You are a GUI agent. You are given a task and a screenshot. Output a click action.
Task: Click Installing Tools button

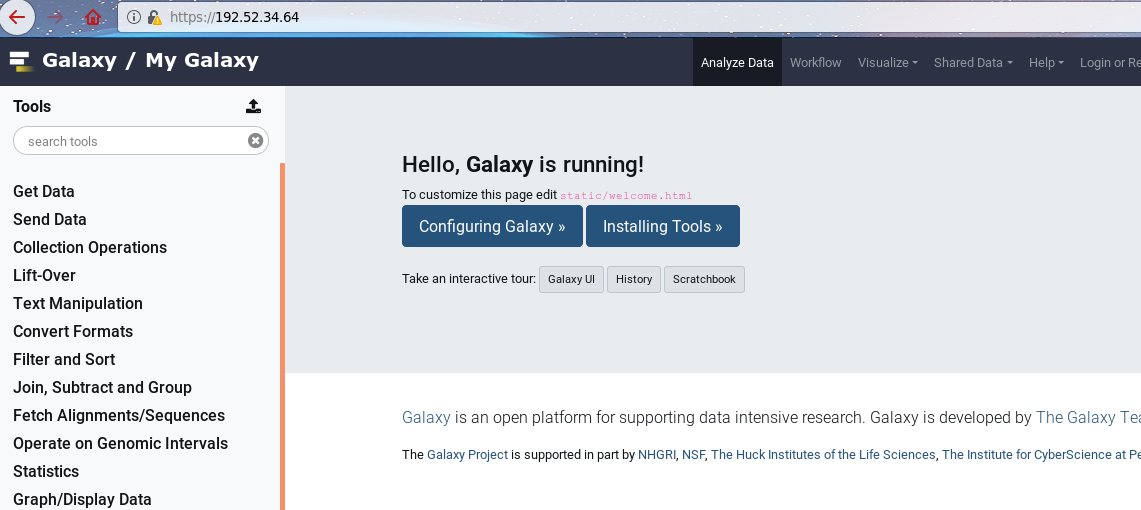pos(662,226)
